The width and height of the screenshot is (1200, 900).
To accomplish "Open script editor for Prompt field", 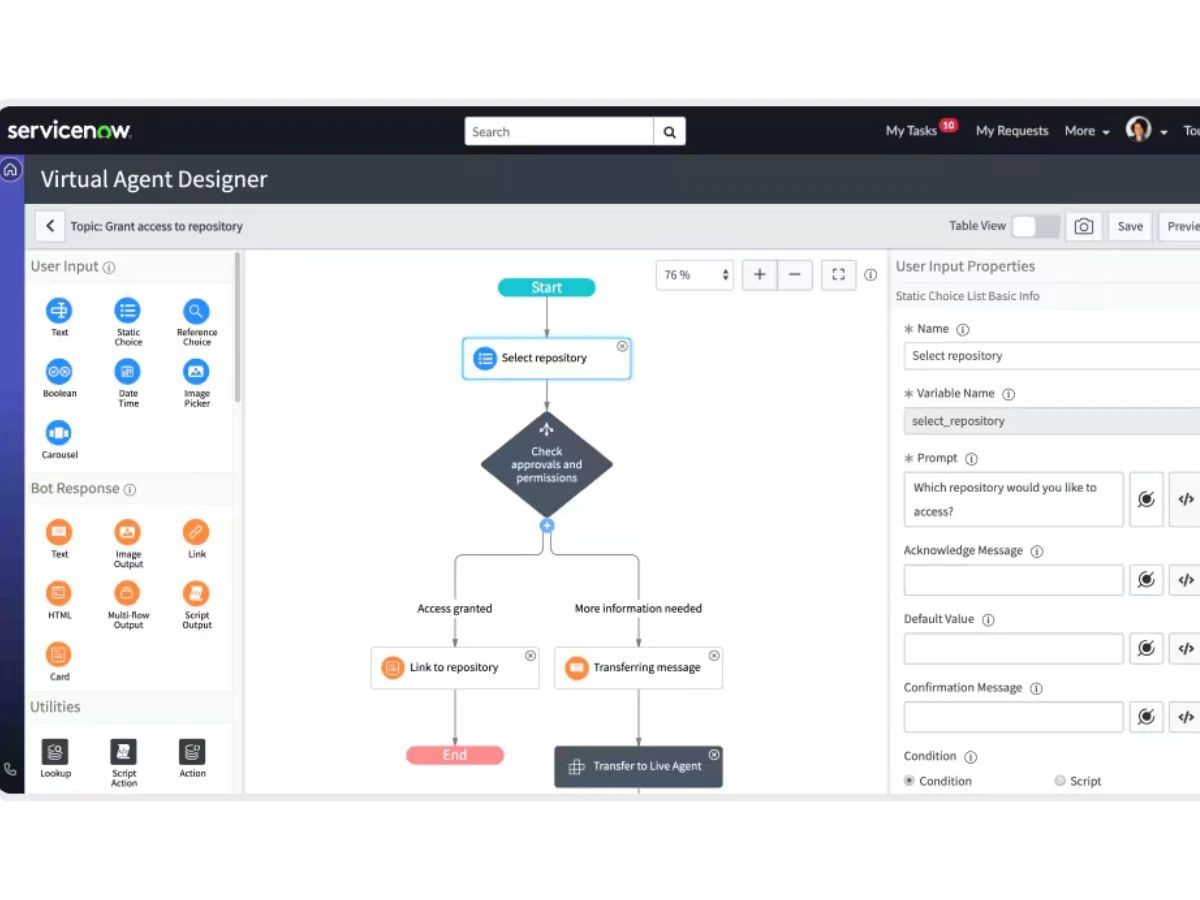I will click(1185, 499).
